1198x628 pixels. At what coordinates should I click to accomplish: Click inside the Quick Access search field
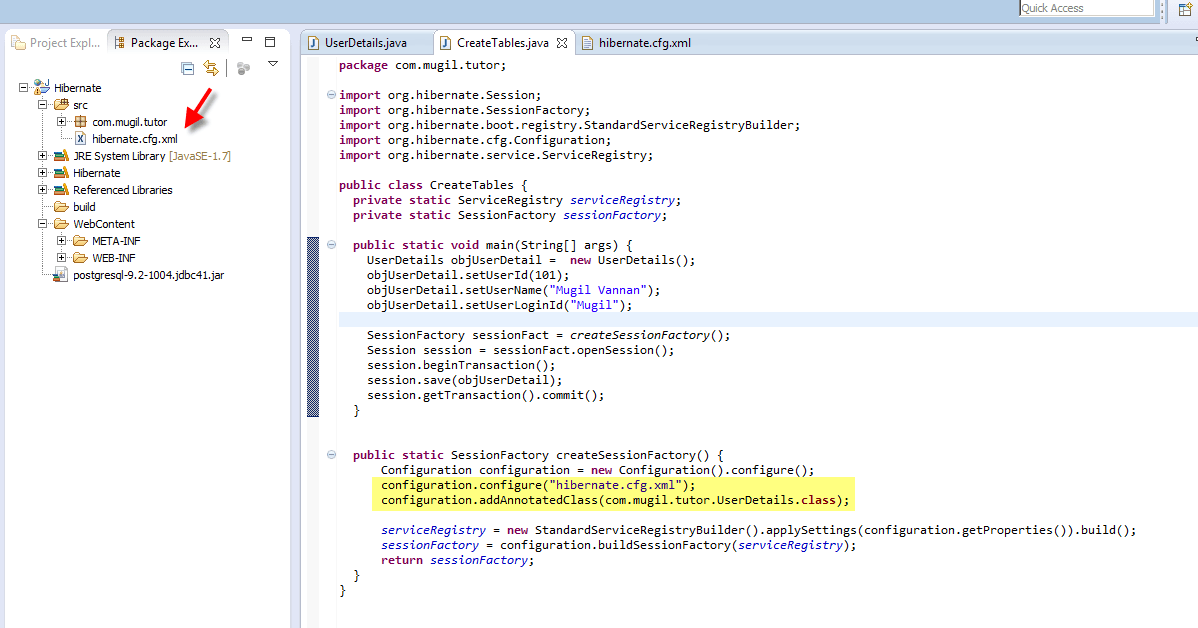pos(1083,8)
